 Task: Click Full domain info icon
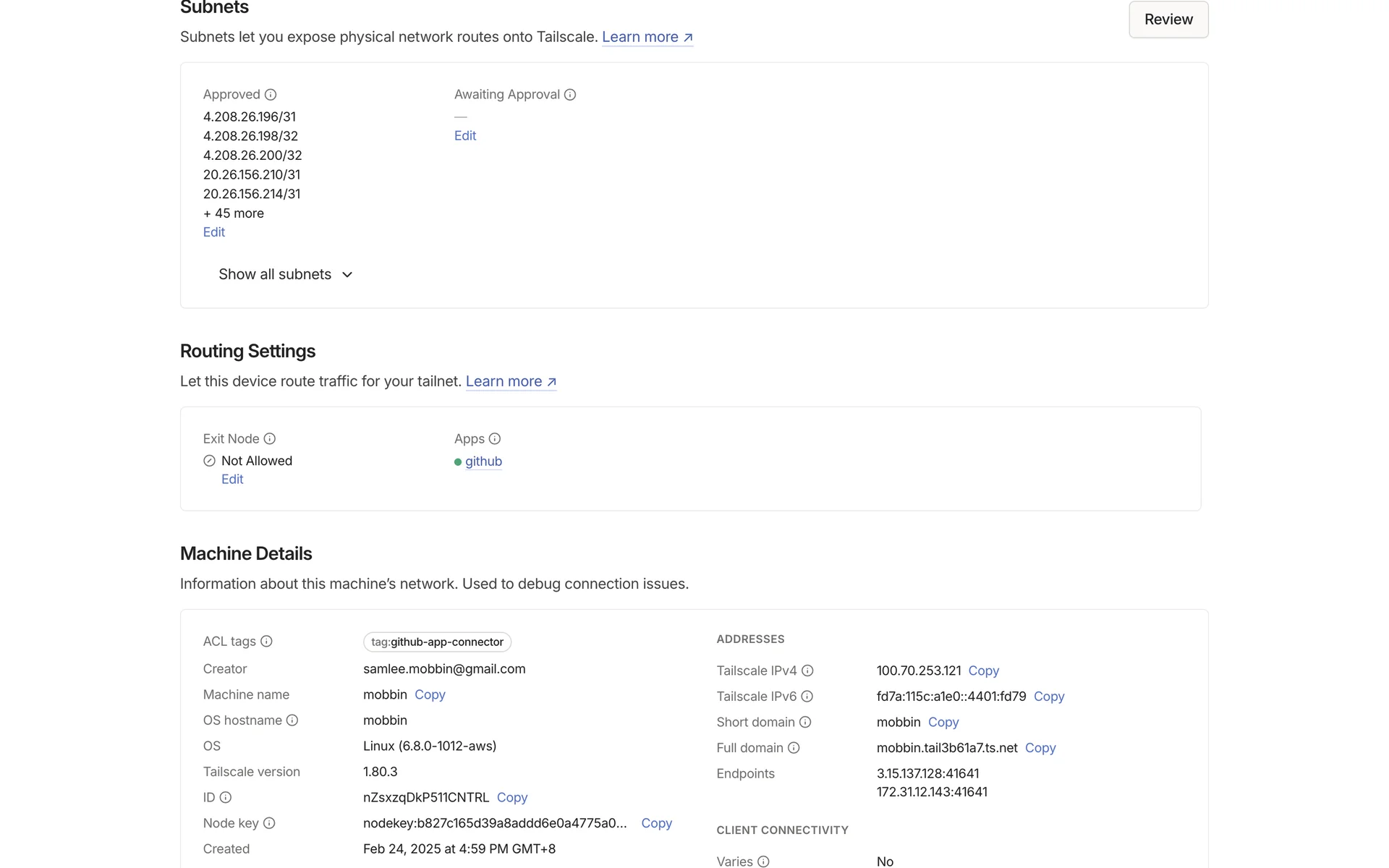[x=794, y=748]
